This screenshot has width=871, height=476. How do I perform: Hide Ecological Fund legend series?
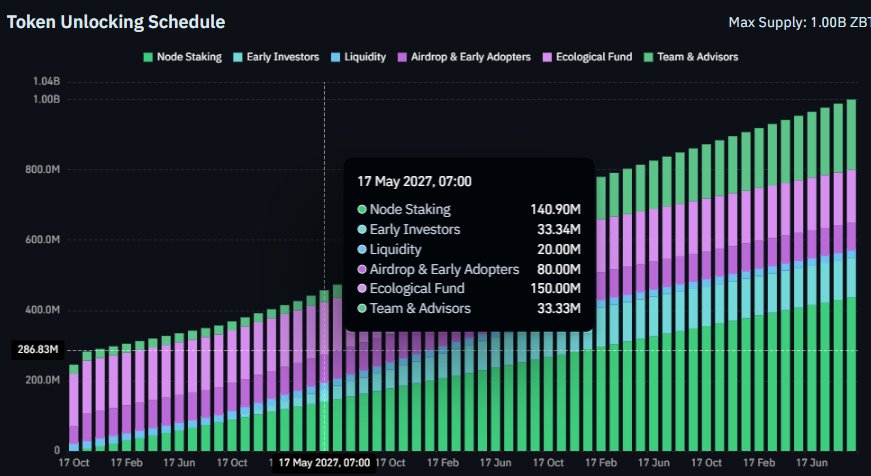click(x=587, y=57)
